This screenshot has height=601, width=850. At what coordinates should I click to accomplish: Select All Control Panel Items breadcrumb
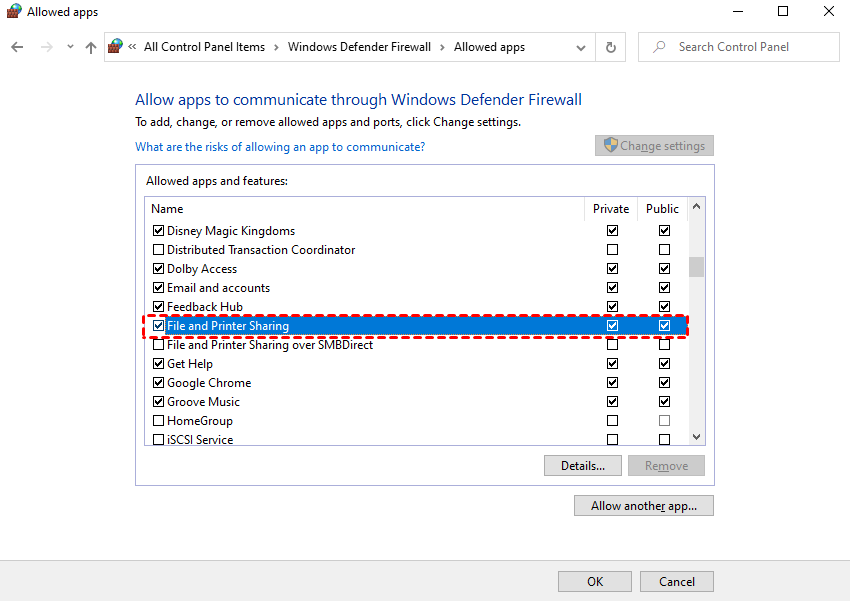click(204, 47)
